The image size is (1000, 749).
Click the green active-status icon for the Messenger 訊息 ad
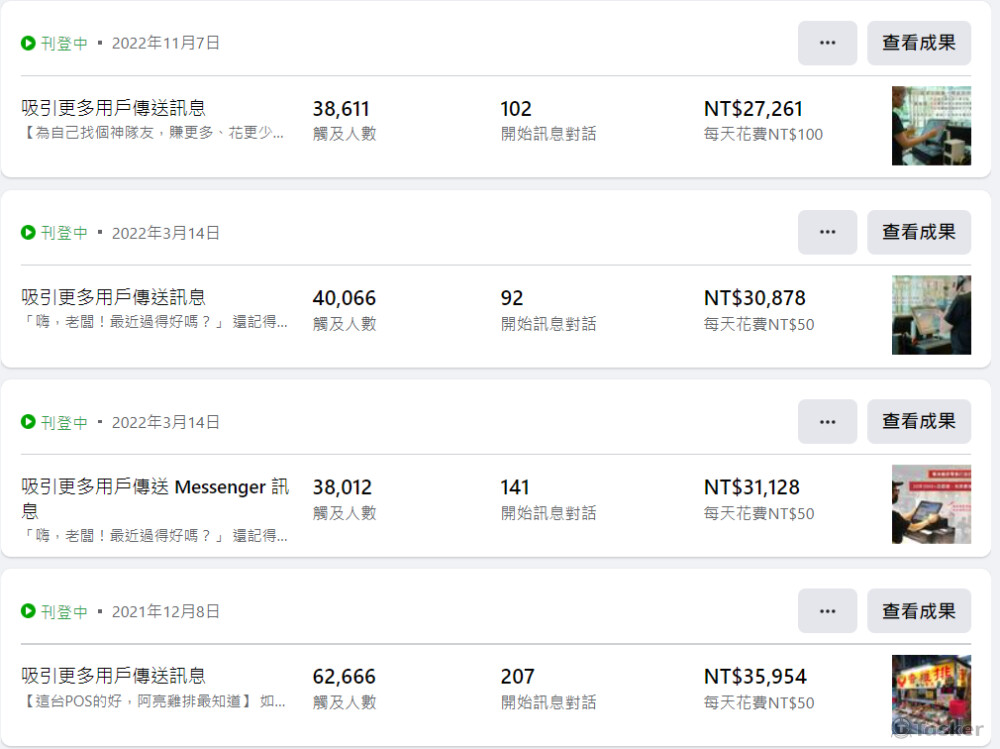27,422
